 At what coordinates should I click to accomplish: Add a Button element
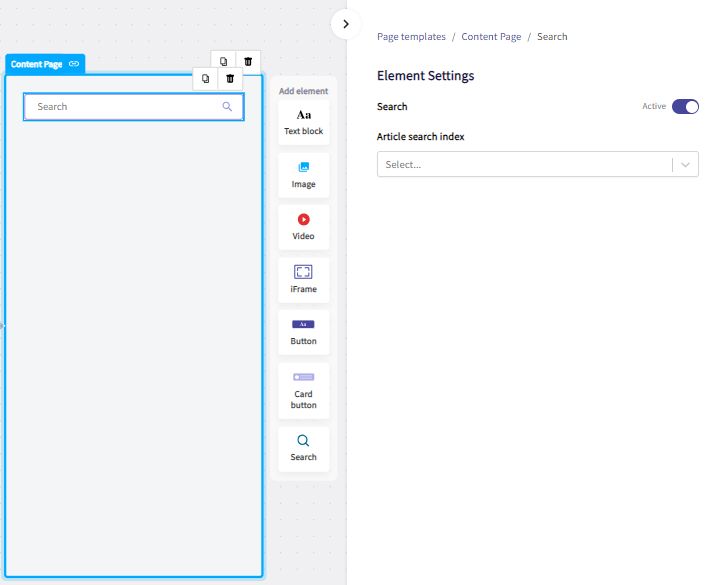pos(303,332)
